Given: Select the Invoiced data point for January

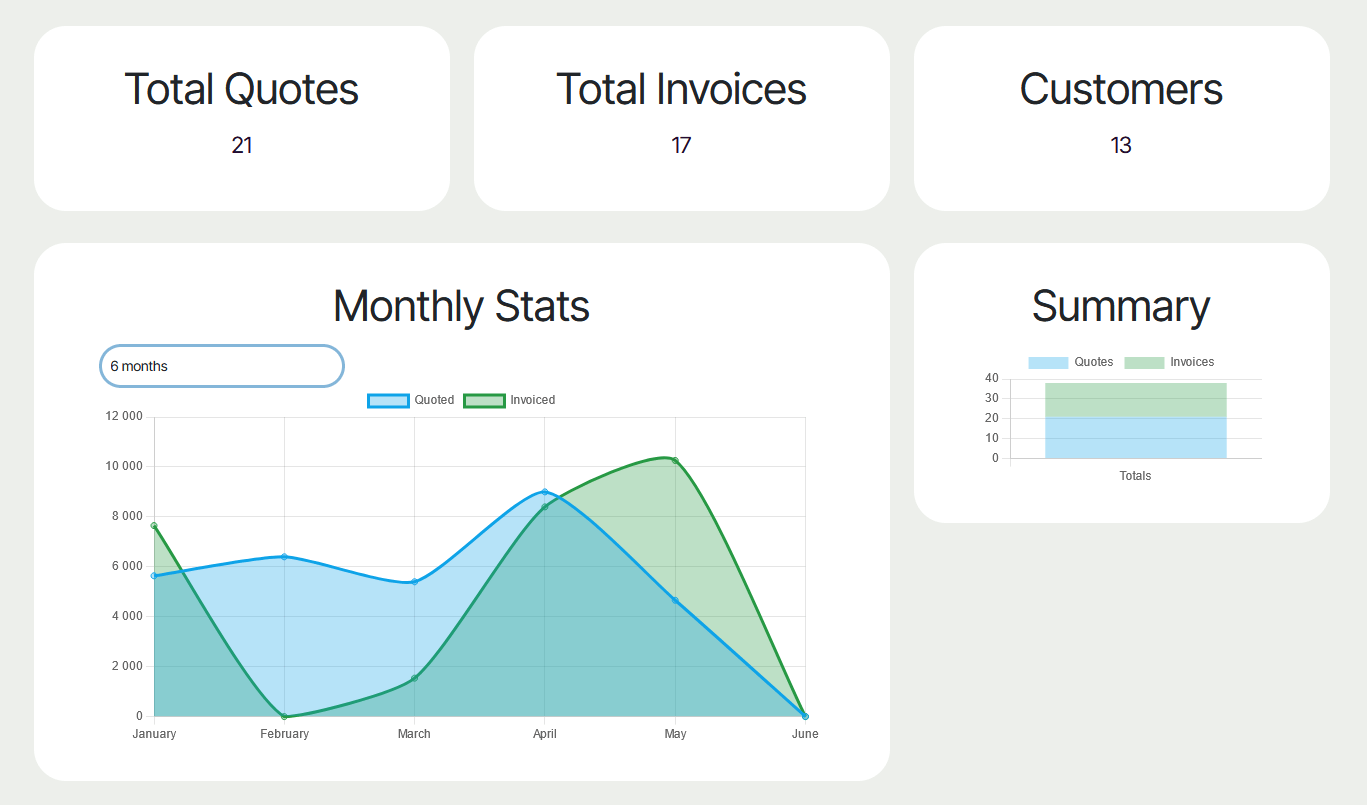Looking at the screenshot, I should (154, 526).
